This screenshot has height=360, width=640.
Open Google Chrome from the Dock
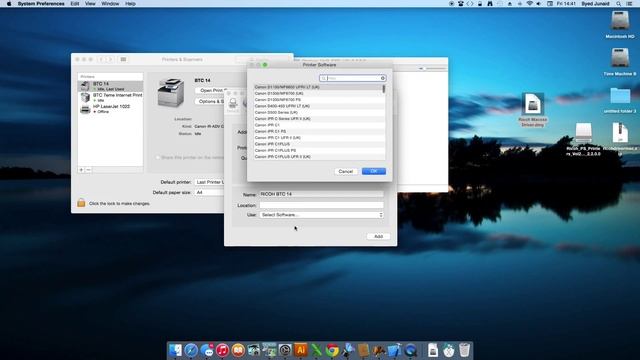(332, 350)
